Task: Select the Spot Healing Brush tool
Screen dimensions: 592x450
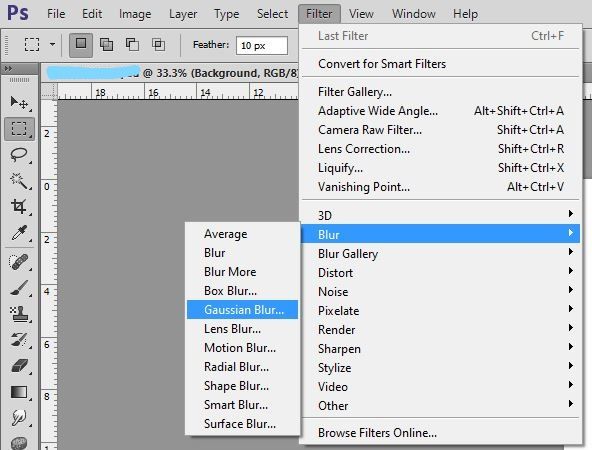Action: pos(19,262)
